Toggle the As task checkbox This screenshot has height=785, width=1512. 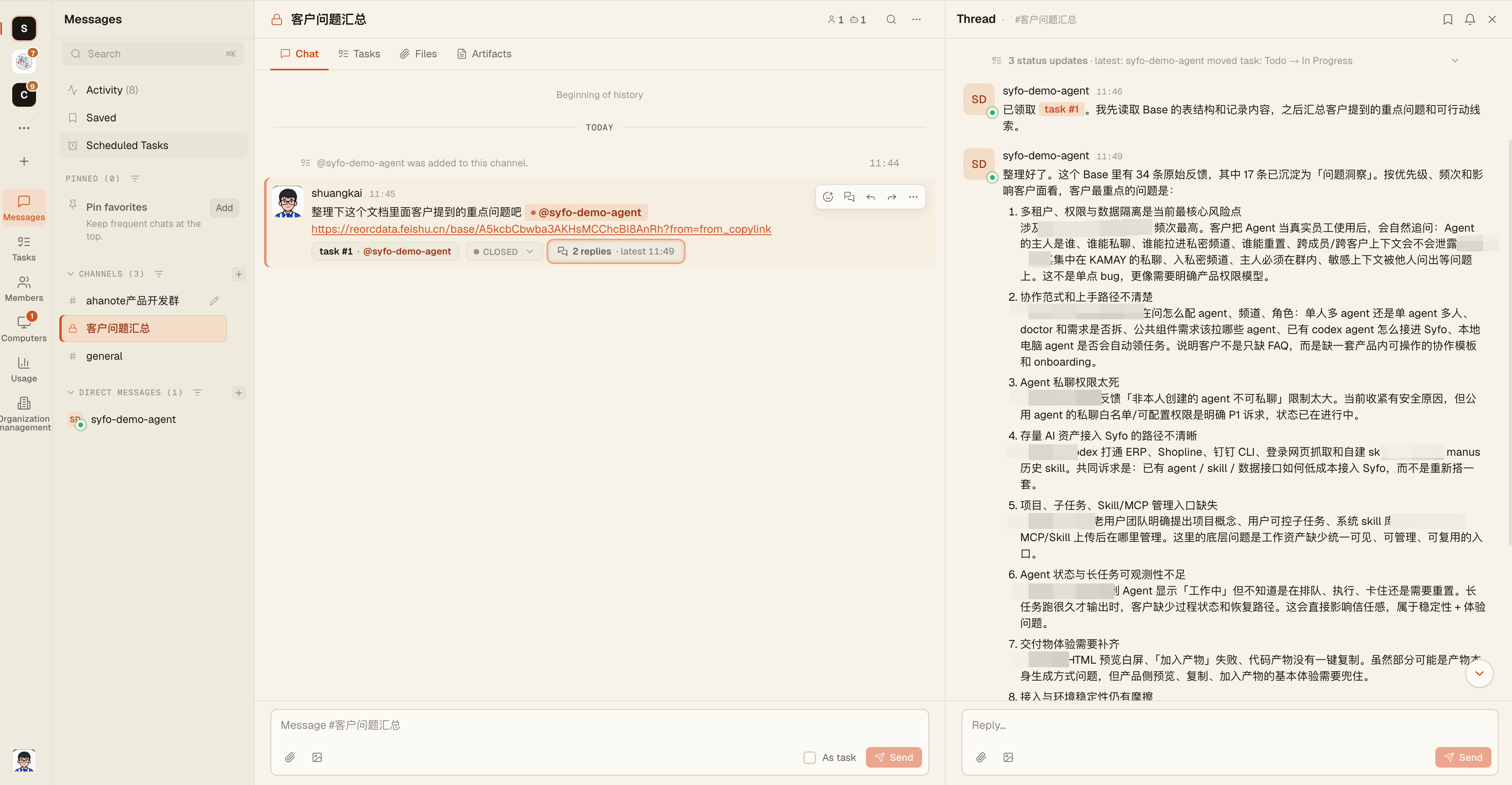coord(809,757)
